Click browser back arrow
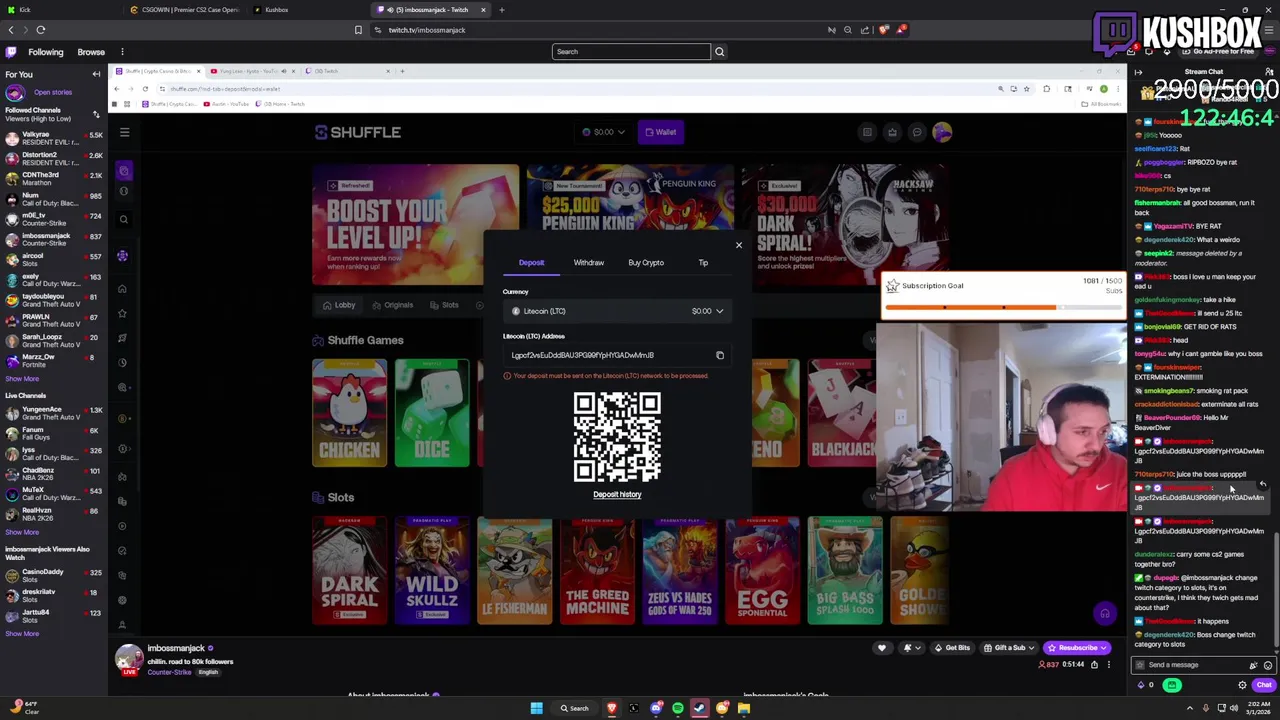Screen dimensions: 1280x720 pyautogui.click(x=11, y=30)
